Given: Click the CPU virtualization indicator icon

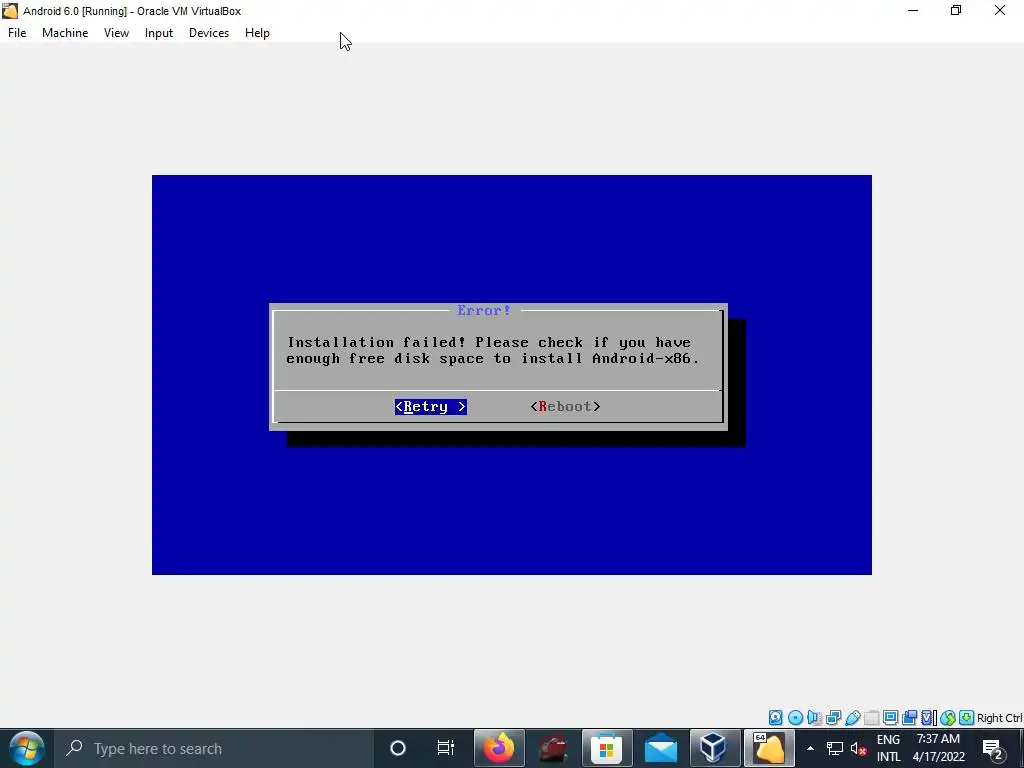Looking at the screenshot, I should pos(929,718).
